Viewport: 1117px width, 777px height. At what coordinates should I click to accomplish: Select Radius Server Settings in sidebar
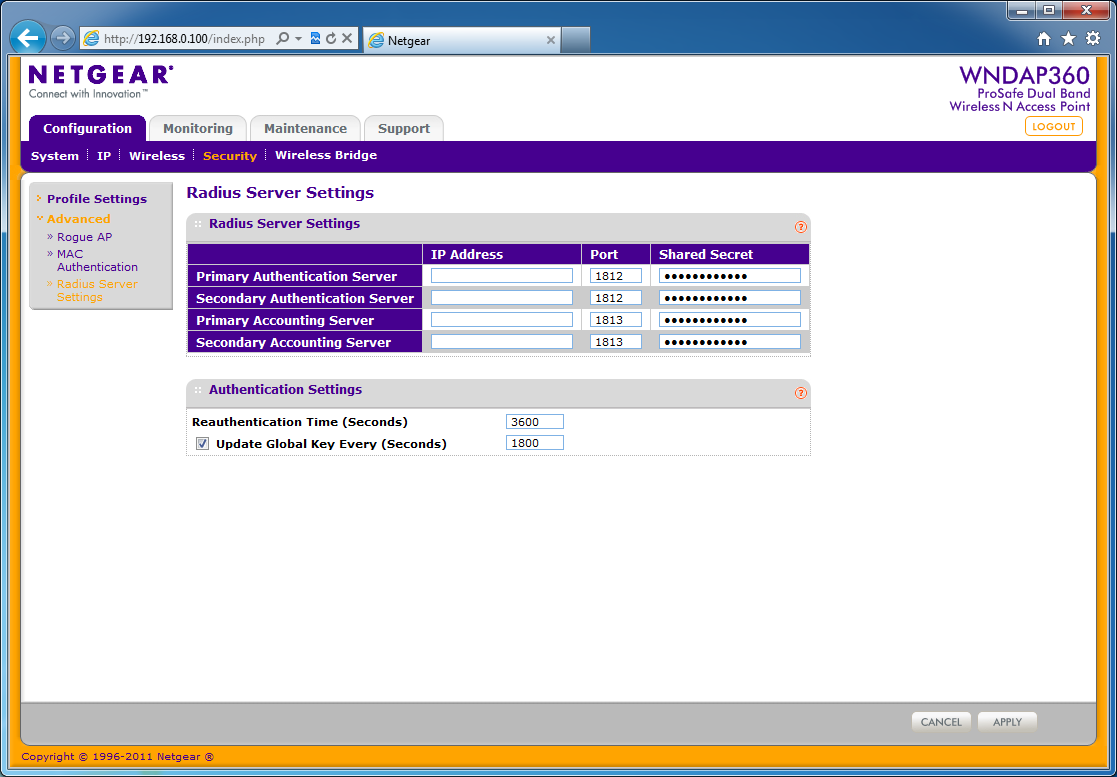[x=98, y=291]
